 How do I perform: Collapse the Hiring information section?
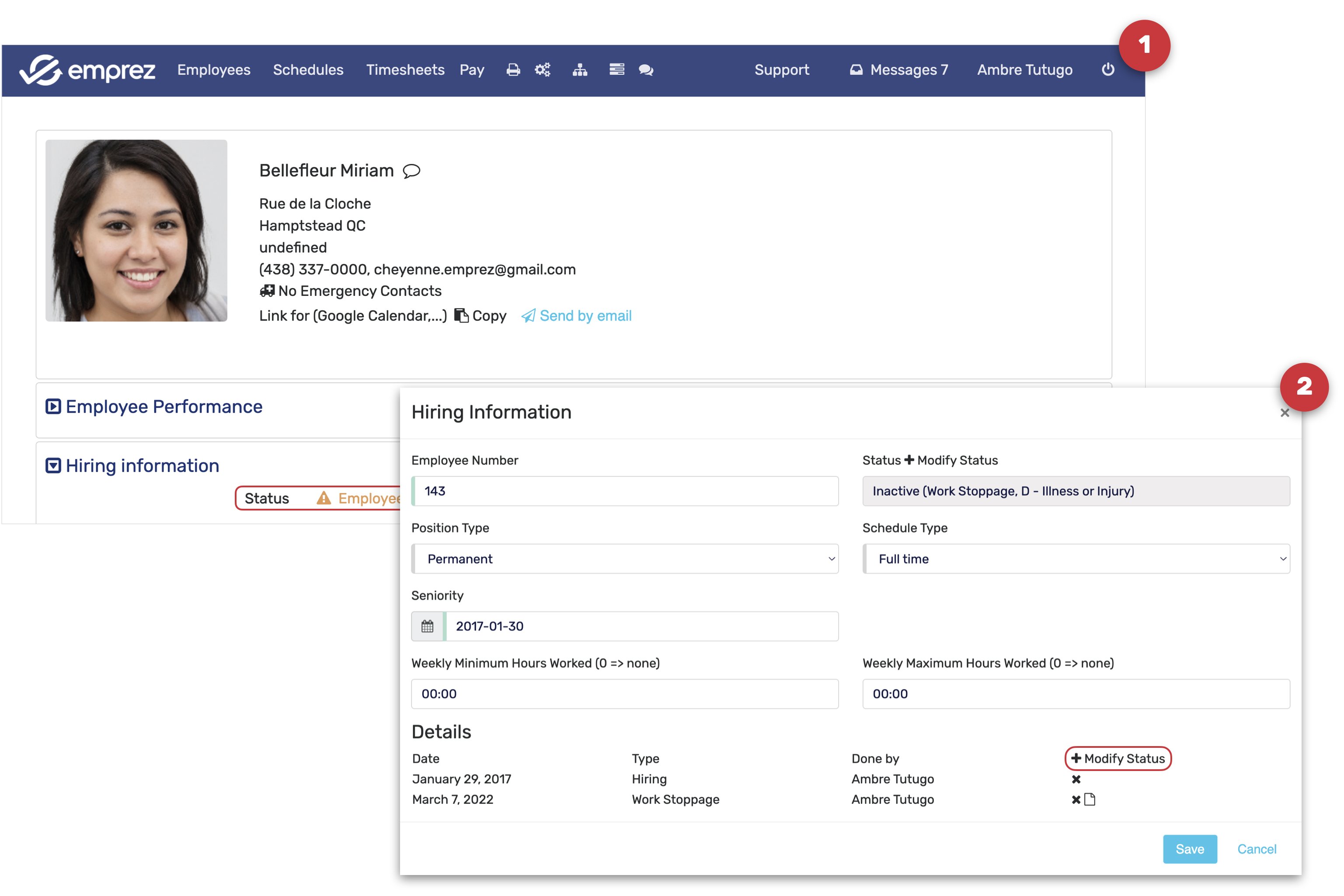click(53, 466)
